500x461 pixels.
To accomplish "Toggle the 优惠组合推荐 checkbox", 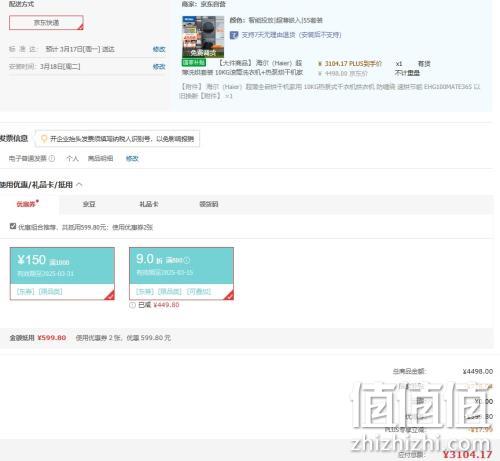I will tap(13, 226).
